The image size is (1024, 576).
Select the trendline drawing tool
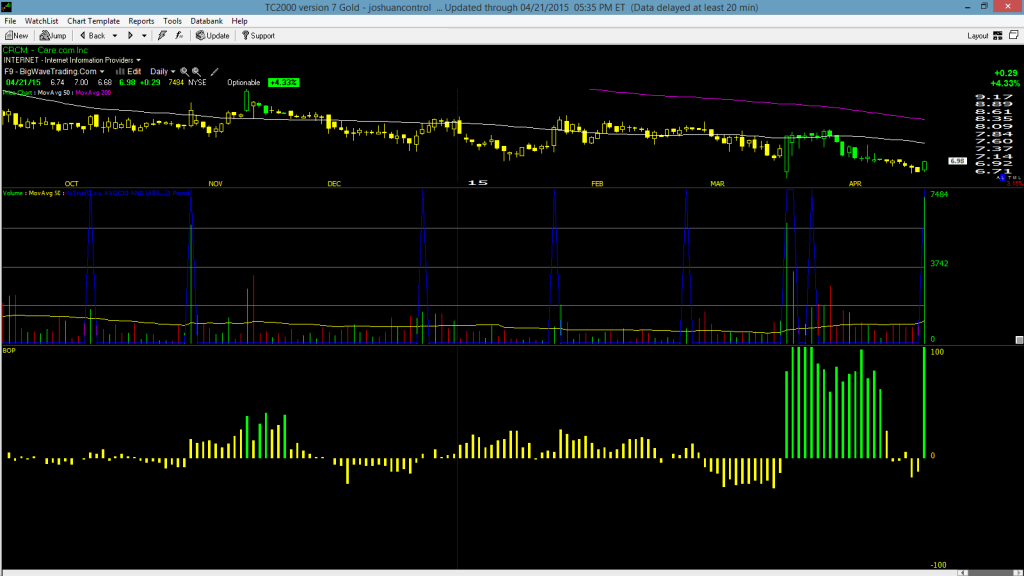coord(214,72)
